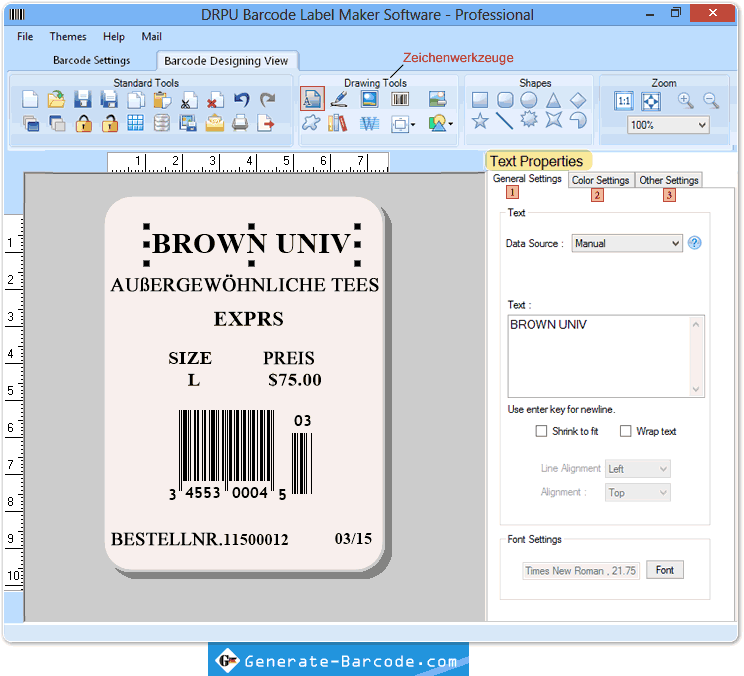
Task: Open the zoom percentage 100% dropdown
Action: click(x=668, y=125)
